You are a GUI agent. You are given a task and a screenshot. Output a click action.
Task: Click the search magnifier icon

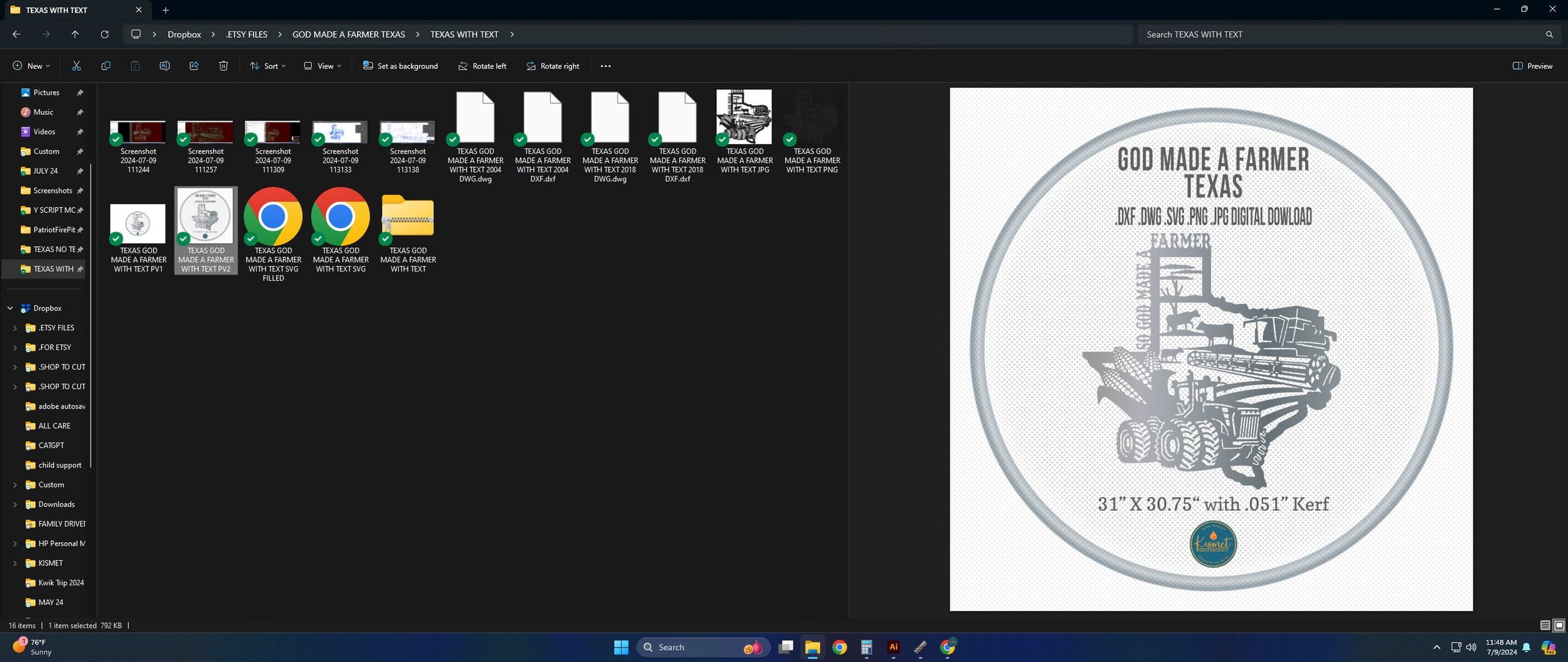click(x=1549, y=35)
